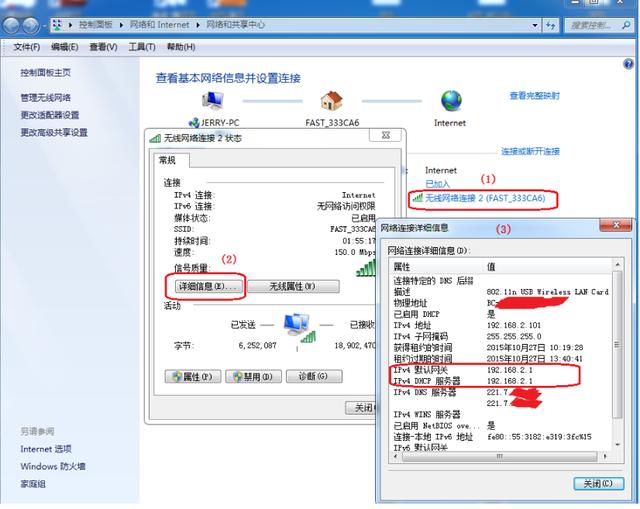Expand the arrow after 网络和 Internet breadcrumb

[x=198, y=25]
